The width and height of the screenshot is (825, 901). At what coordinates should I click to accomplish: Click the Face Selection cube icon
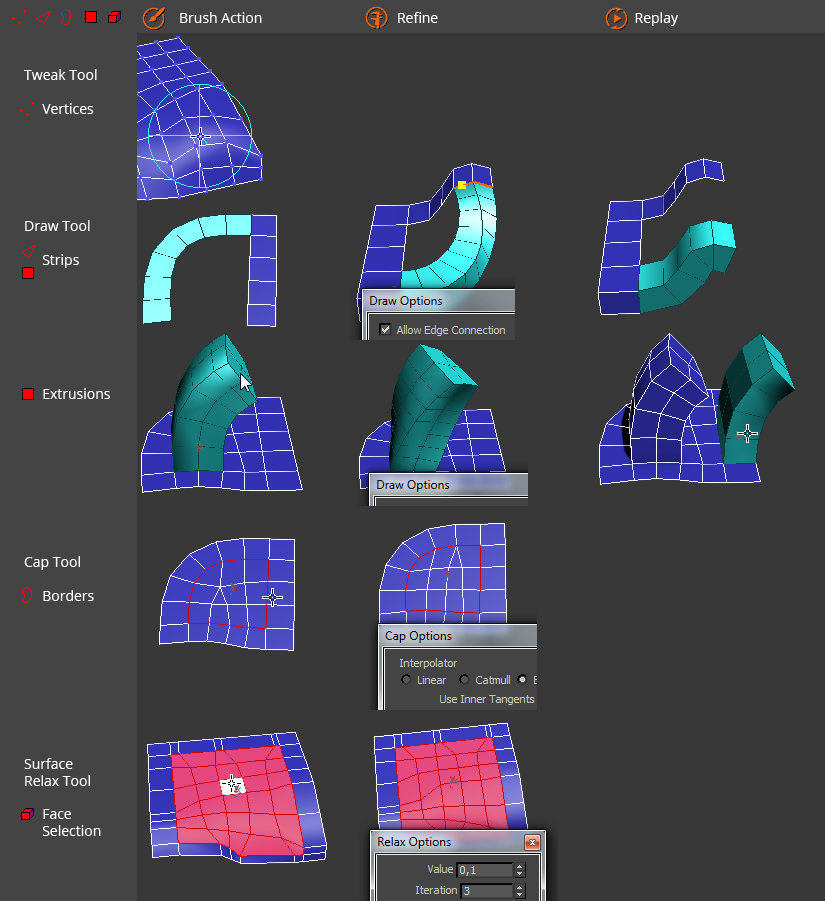click(28, 815)
